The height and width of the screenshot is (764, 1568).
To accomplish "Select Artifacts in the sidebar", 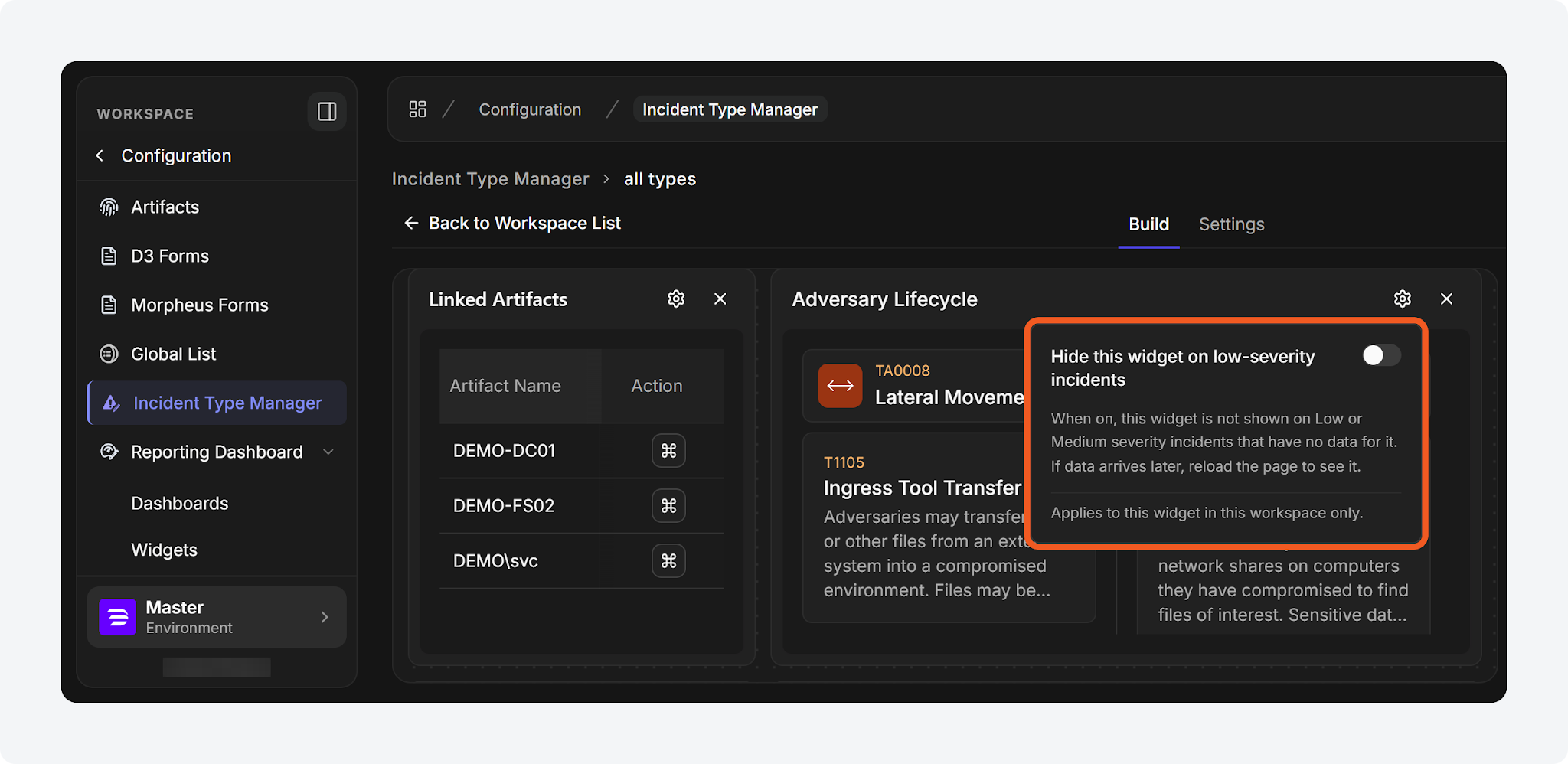I will 165,207.
